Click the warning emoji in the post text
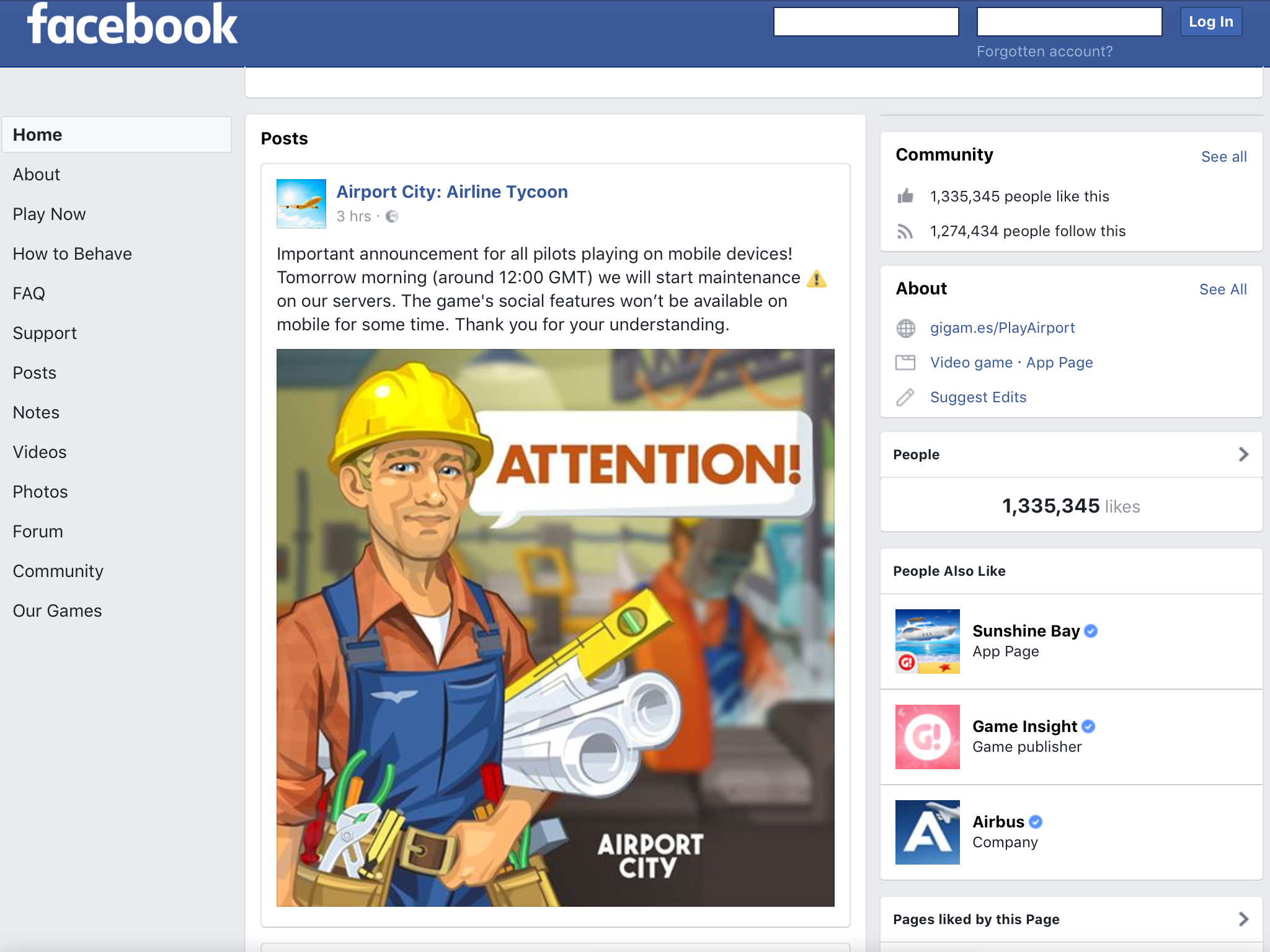The height and width of the screenshot is (952, 1270). [x=817, y=278]
